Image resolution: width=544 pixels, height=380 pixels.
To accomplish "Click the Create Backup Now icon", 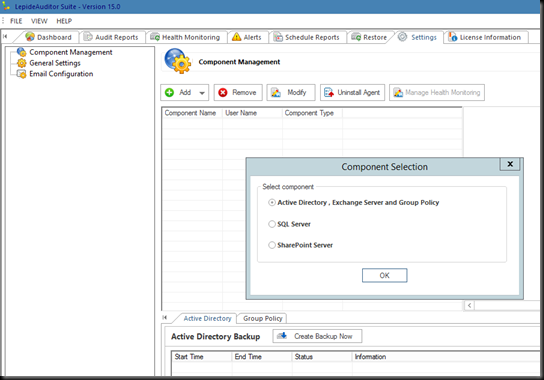I will click(282, 336).
